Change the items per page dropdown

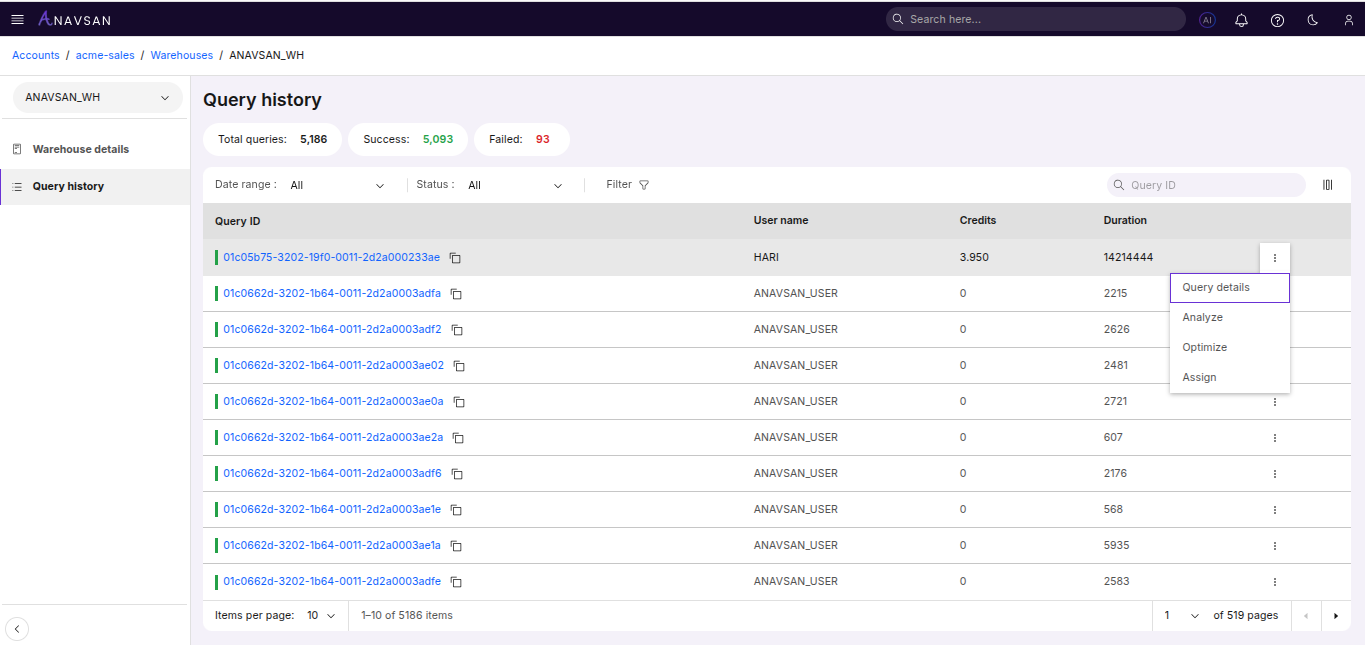(x=321, y=616)
